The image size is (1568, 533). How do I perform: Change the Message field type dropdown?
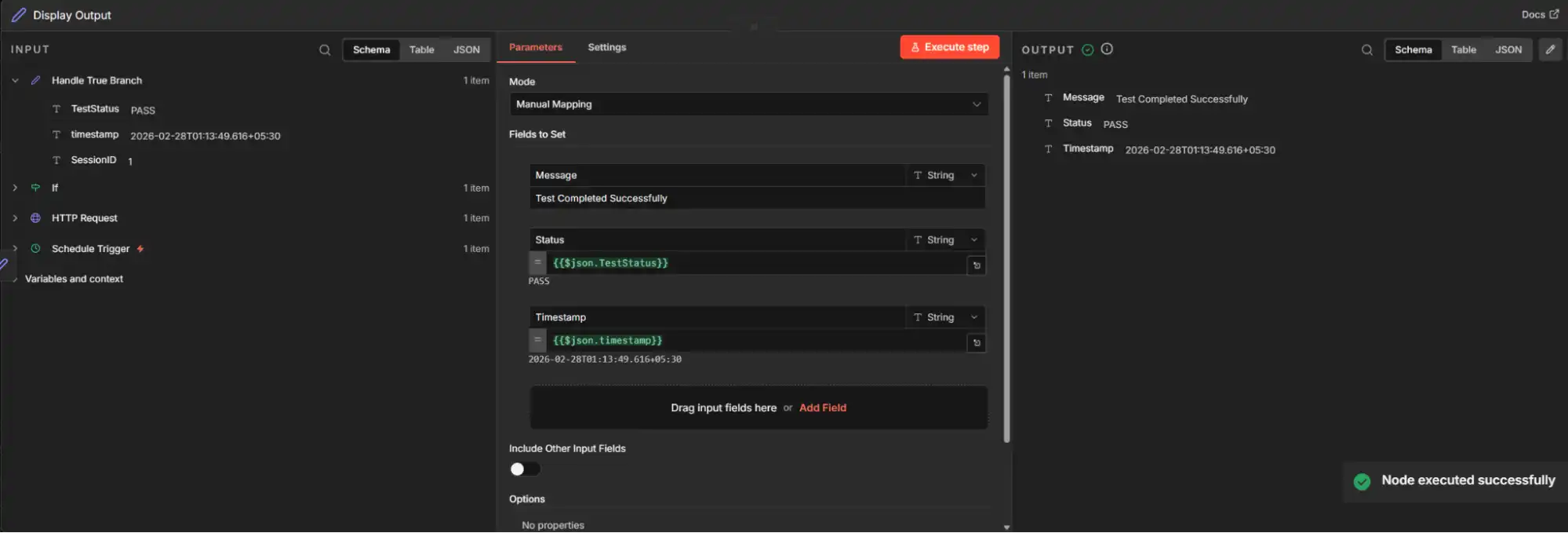pyautogui.click(x=945, y=175)
